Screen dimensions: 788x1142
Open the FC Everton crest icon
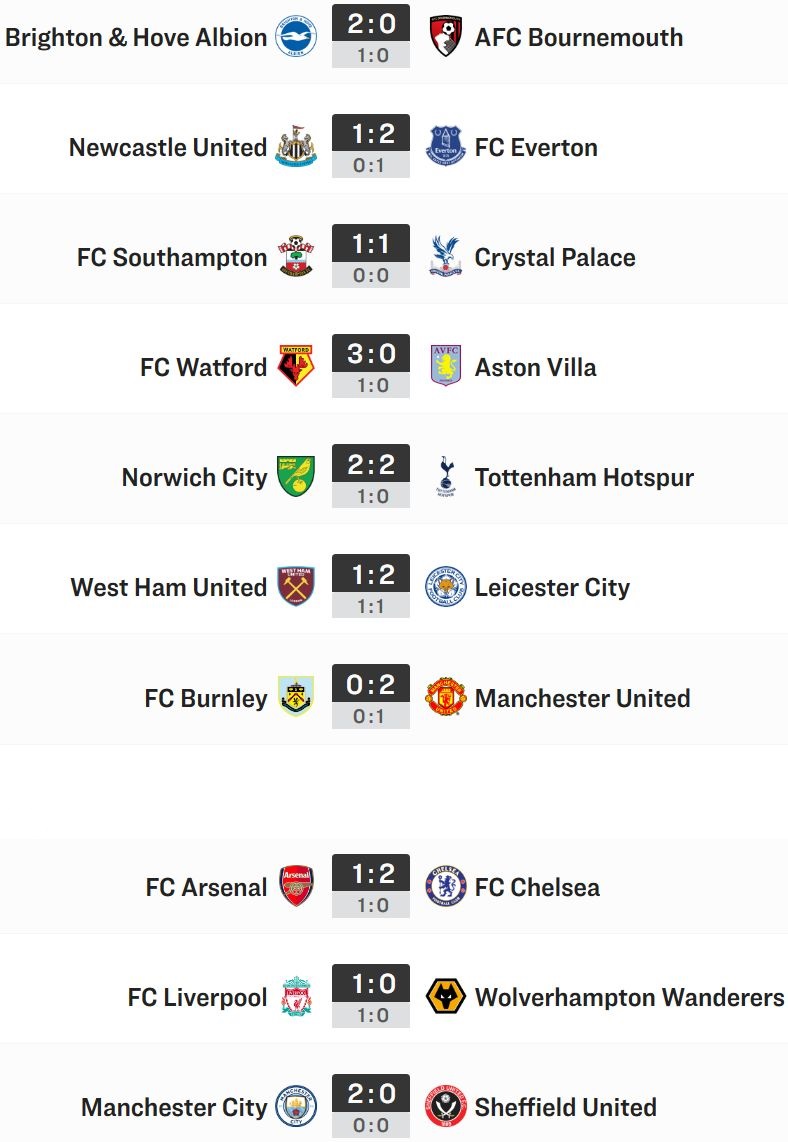point(446,146)
